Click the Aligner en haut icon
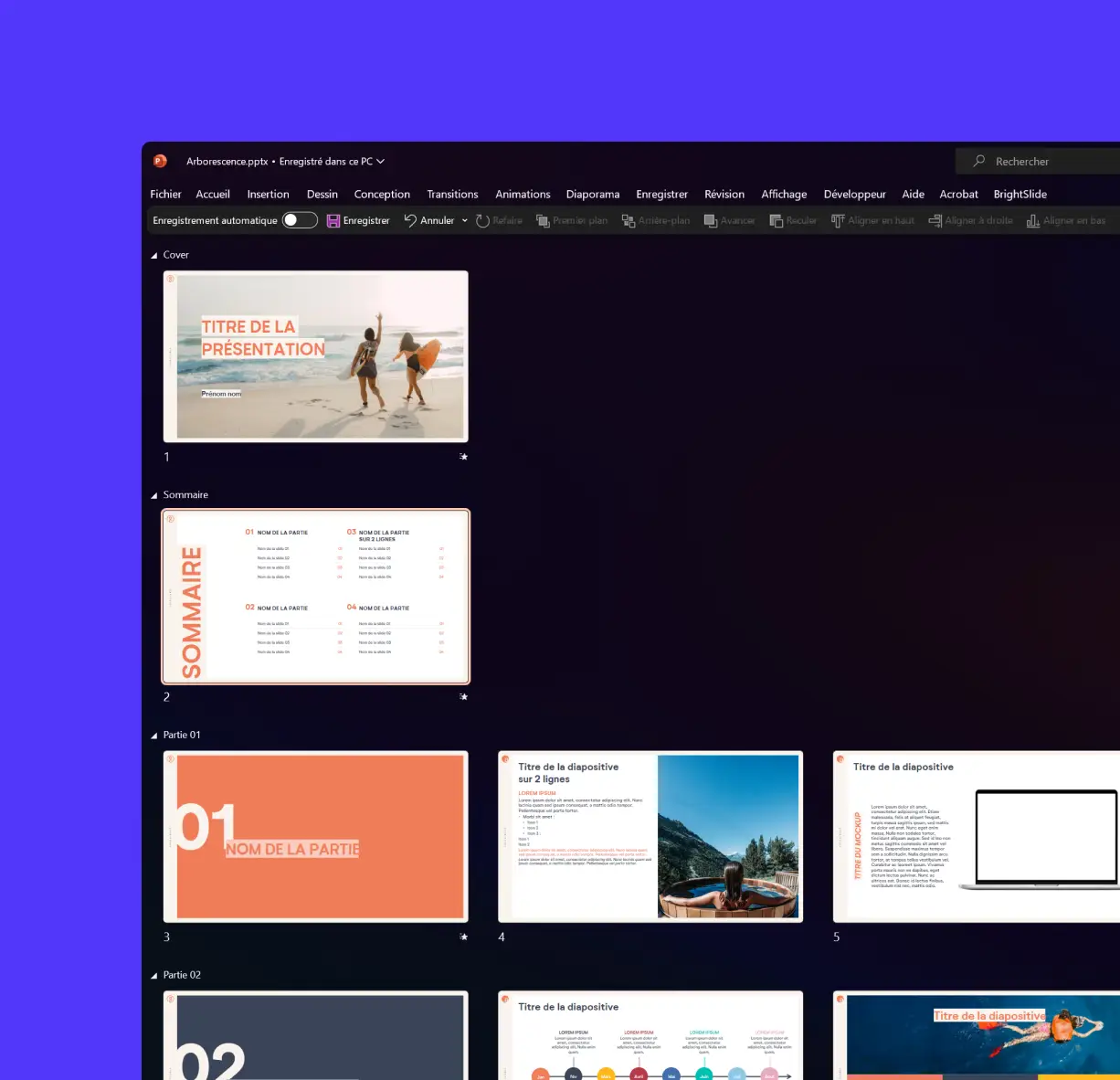1120x1080 pixels. click(x=838, y=220)
